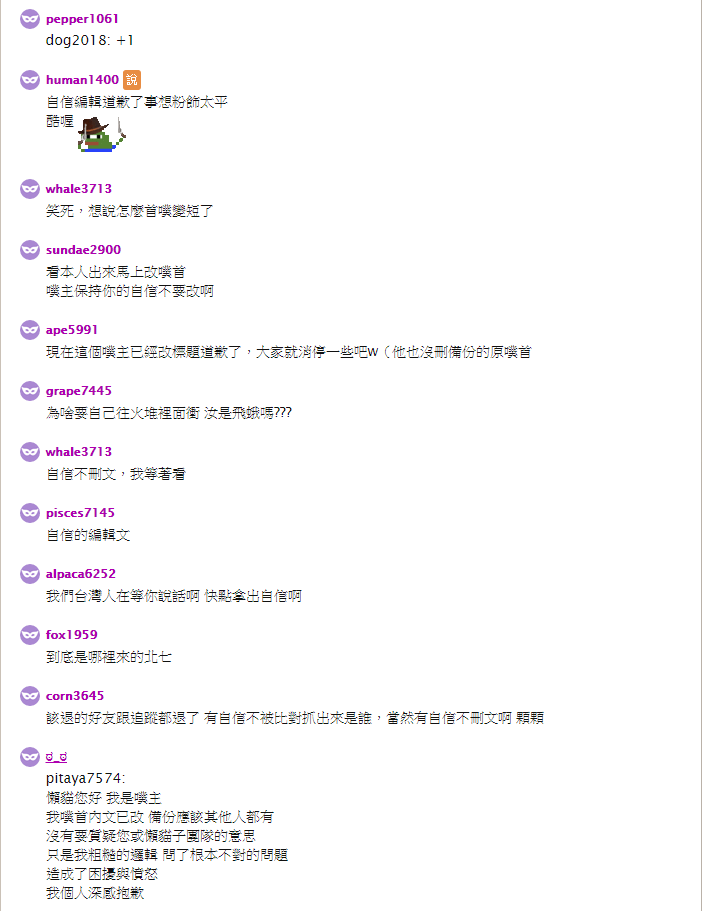Open the underlined ಠ_ಠ username link
Viewport: 702px width, 911px height.
click(56, 757)
